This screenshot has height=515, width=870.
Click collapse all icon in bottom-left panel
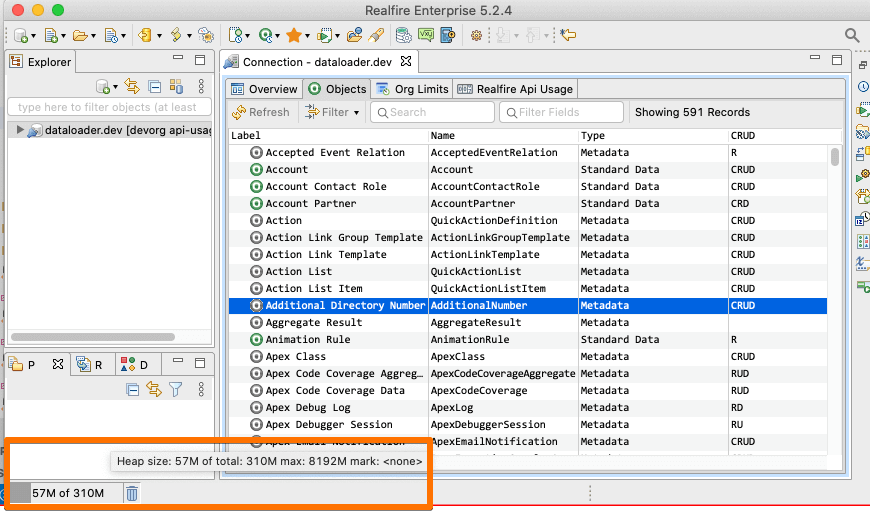tap(133, 390)
